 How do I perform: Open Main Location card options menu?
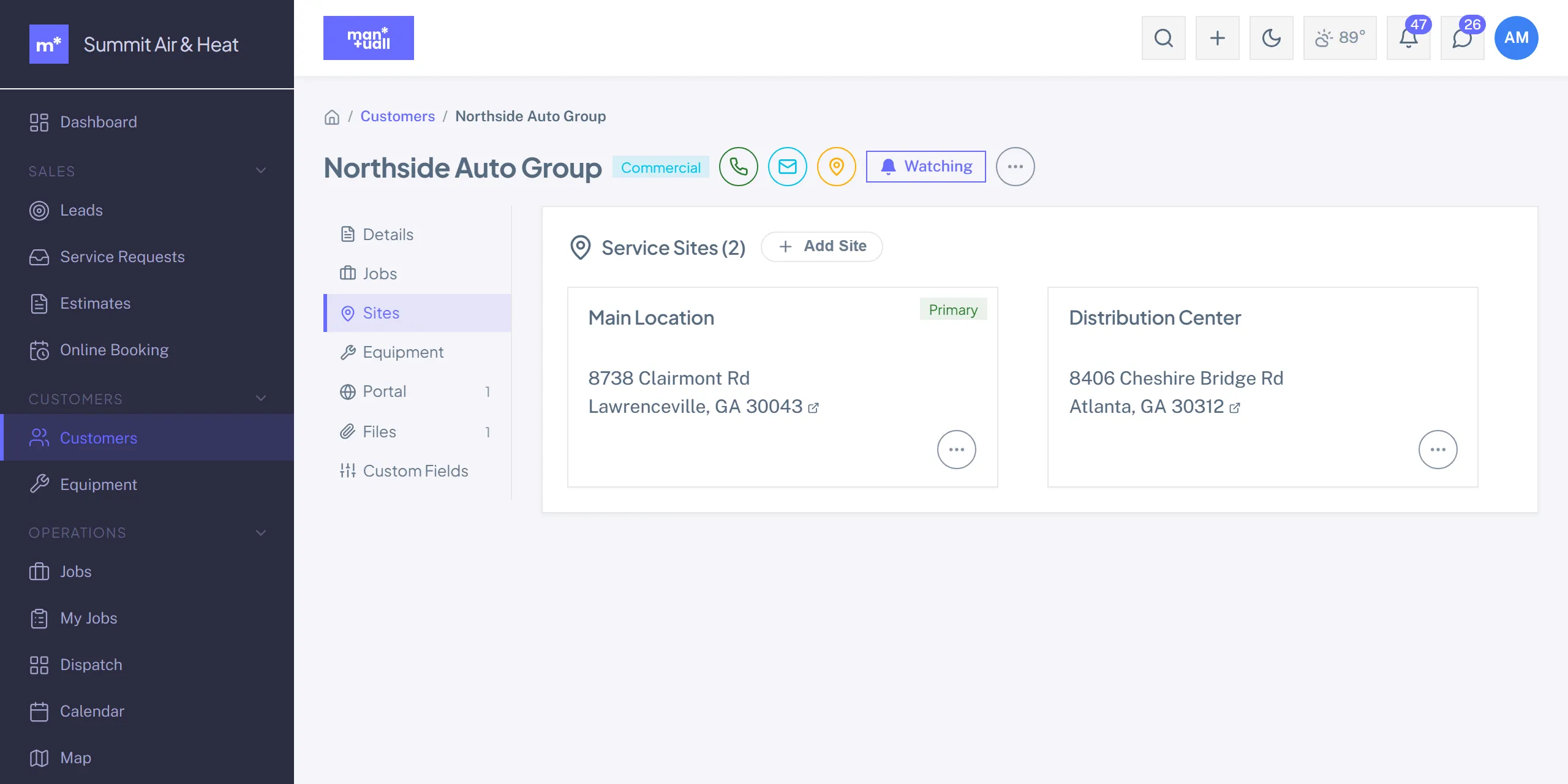point(956,450)
